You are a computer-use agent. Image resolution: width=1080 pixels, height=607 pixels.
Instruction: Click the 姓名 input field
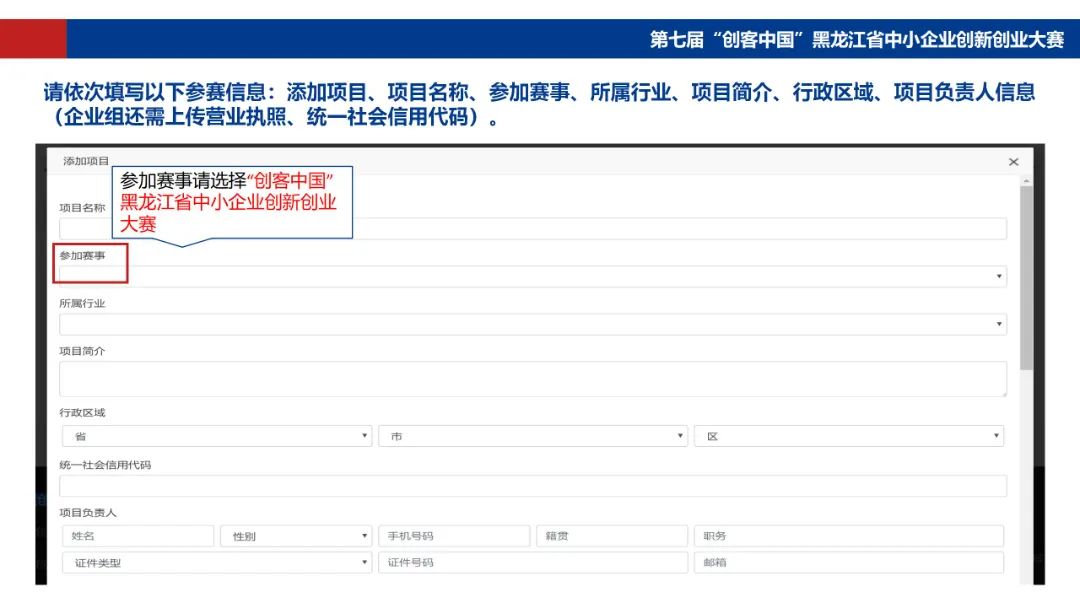(138, 536)
